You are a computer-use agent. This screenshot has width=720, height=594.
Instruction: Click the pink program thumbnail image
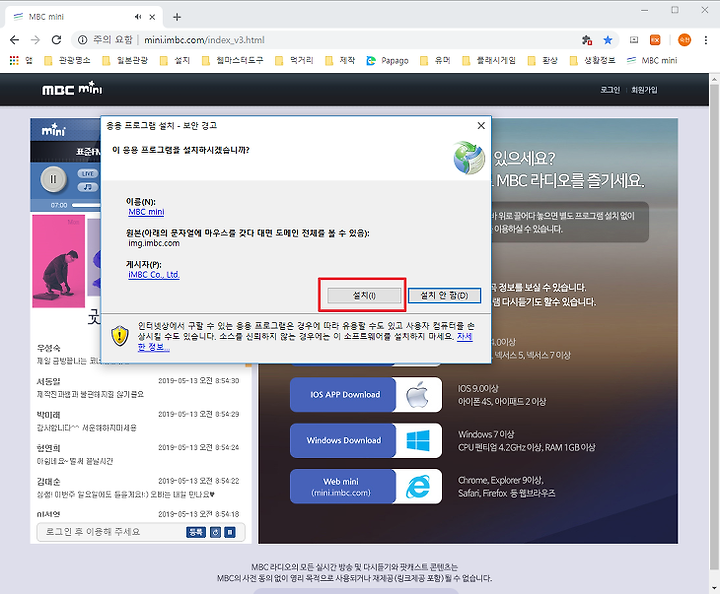point(58,261)
